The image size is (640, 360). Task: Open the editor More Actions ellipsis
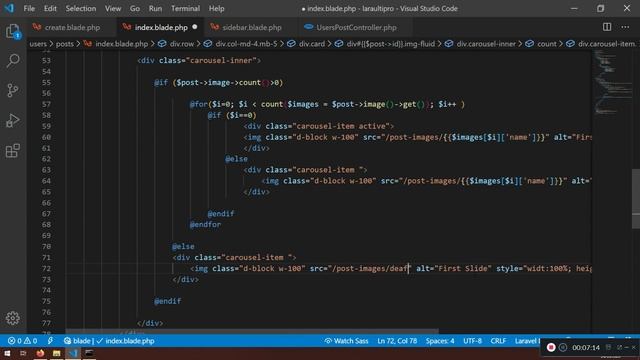pos(625,27)
